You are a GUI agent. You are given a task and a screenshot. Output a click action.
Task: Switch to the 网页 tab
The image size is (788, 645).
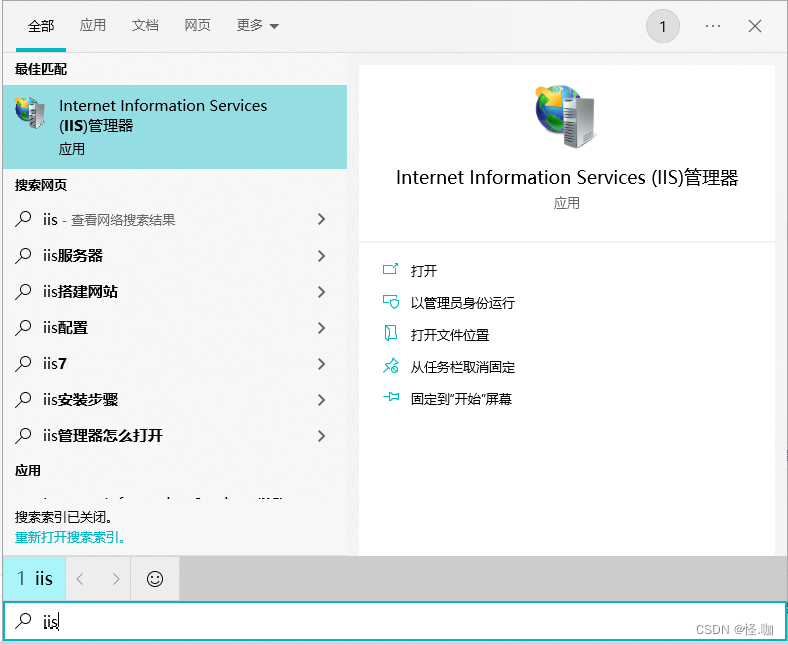tap(197, 25)
